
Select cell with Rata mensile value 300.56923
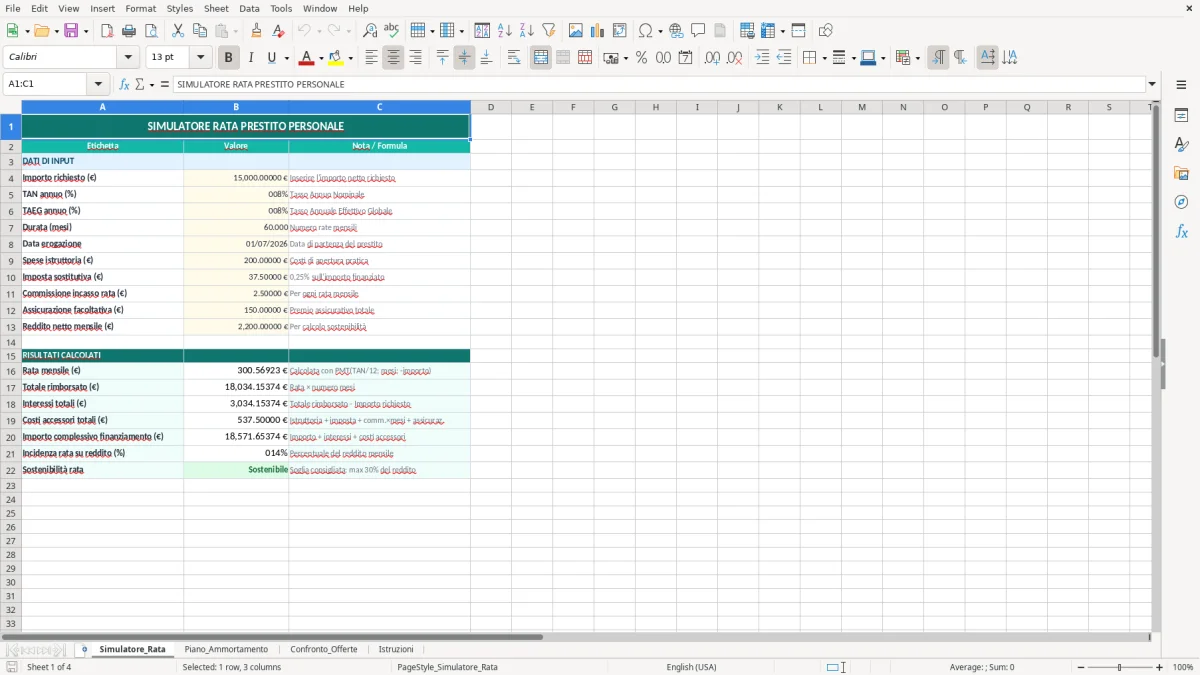236,371
